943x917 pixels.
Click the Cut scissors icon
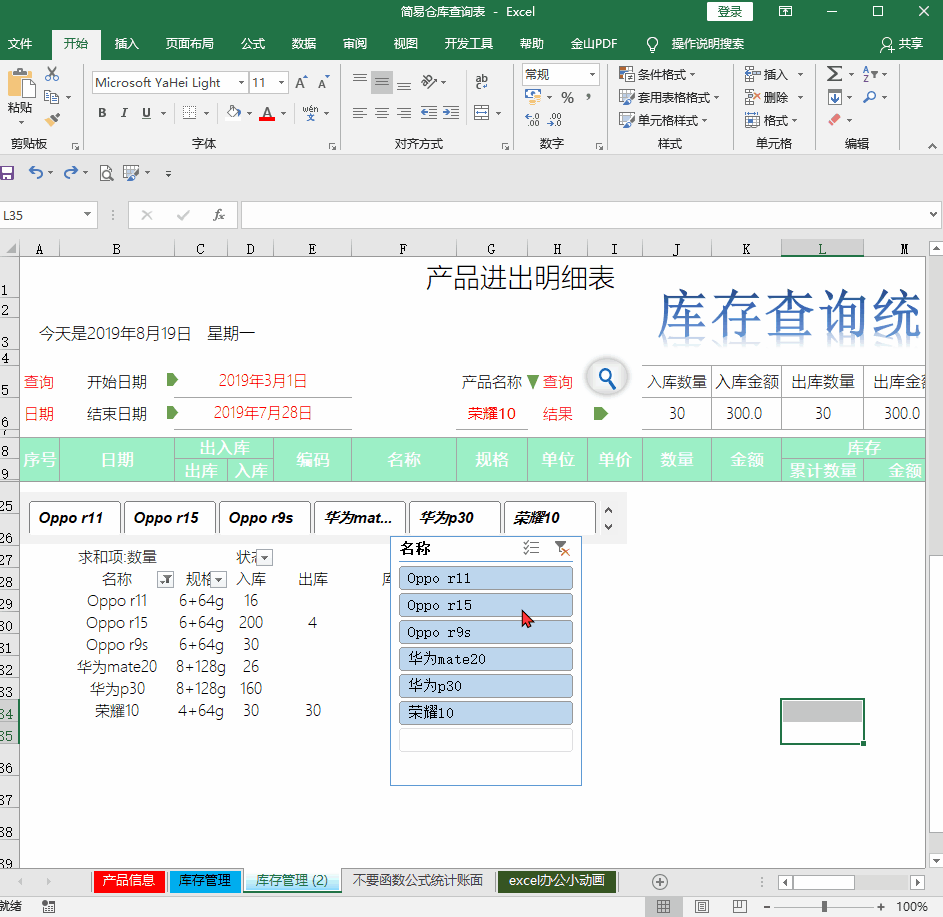click(52, 74)
